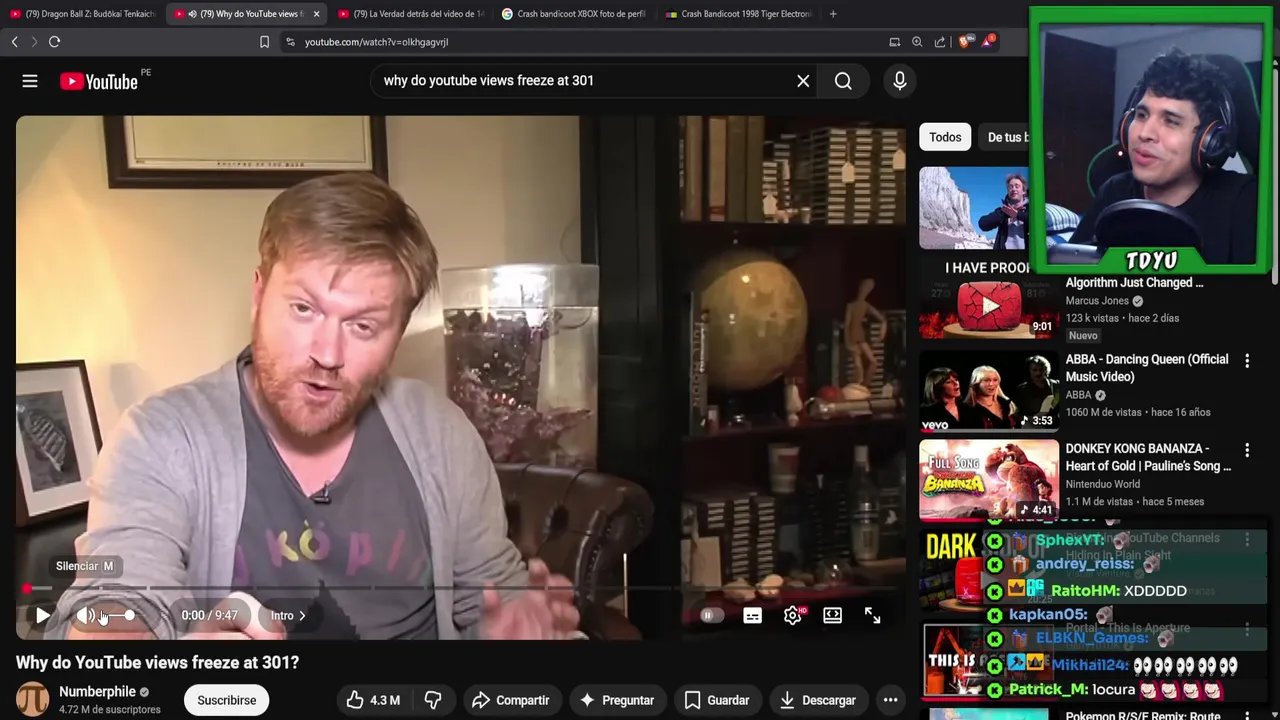Clear the search box with the X
Image resolution: width=1280 pixels, height=720 pixels.
click(x=803, y=81)
